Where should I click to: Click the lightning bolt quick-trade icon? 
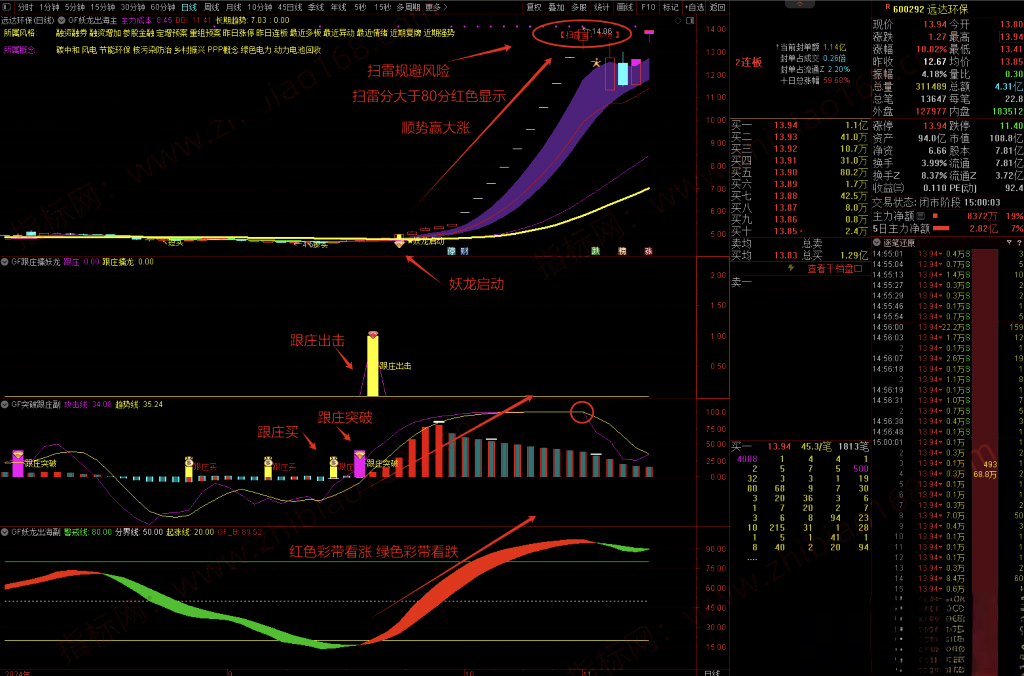tap(793, 268)
